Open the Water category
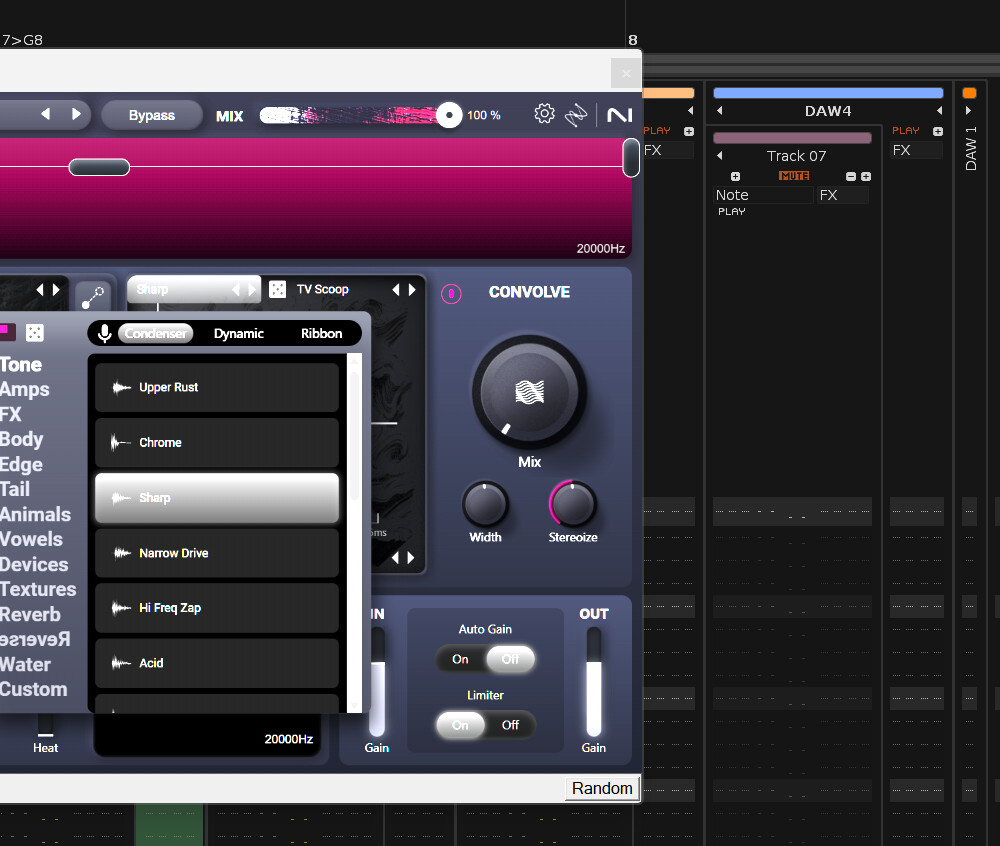The image size is (1000, 846). pyautogui.click(x=26, y=665)
